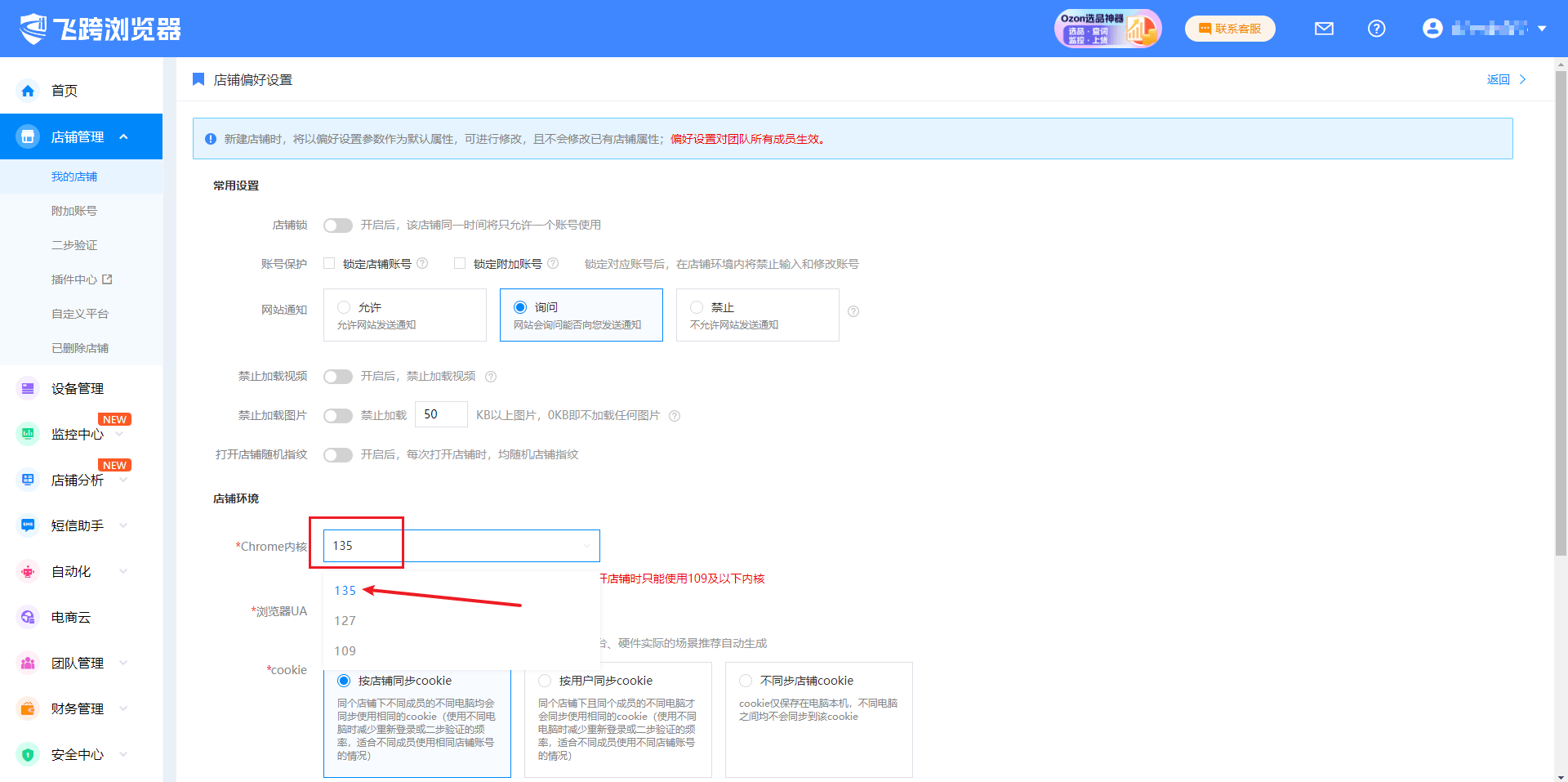Go to 已删除店铺 menu item
The height and width of the screenshot is (782, 1568).
click(x=80, y=348)
